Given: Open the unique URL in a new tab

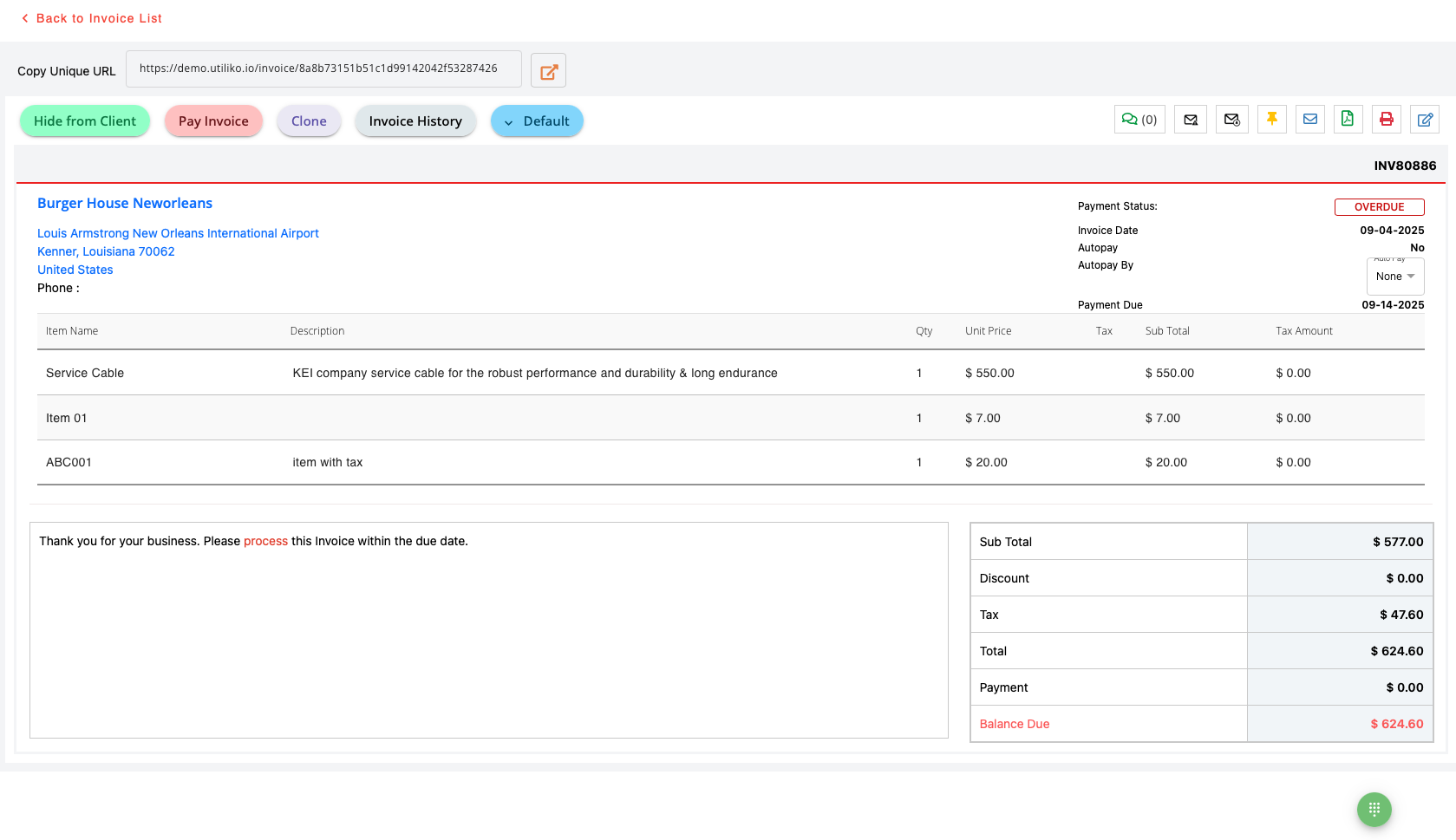Looking at the screenshot, I should pyautogui.click(x=548, y=71).
